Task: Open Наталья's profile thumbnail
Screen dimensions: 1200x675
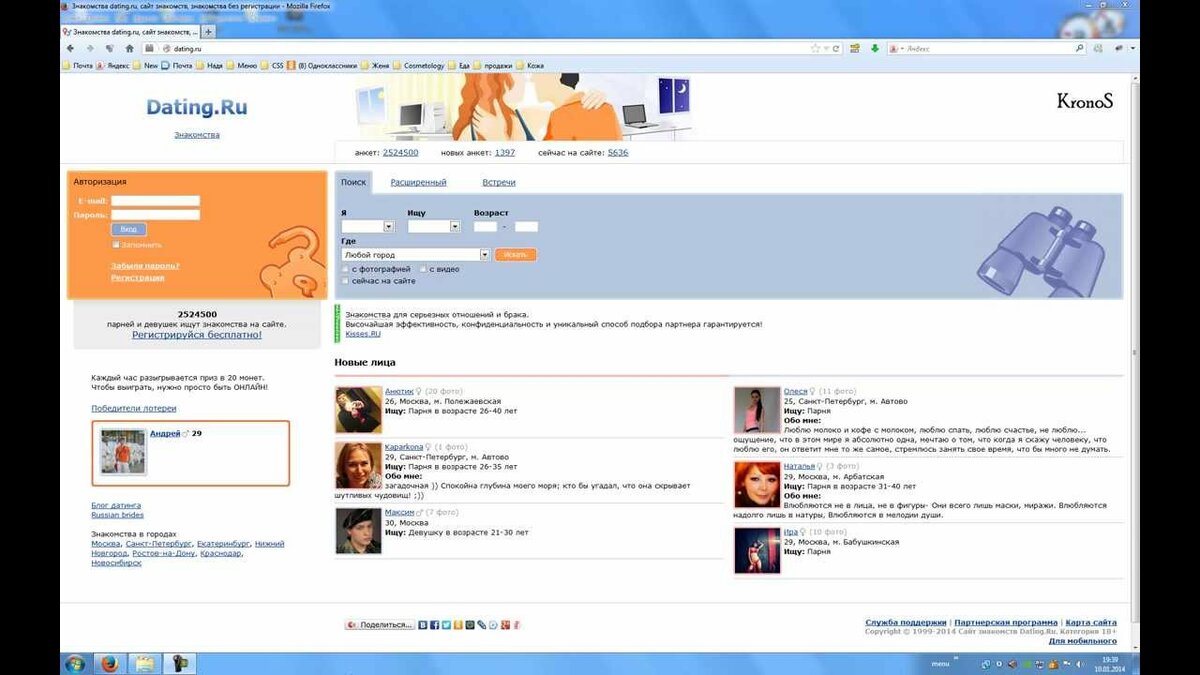Action: (757, 484)
